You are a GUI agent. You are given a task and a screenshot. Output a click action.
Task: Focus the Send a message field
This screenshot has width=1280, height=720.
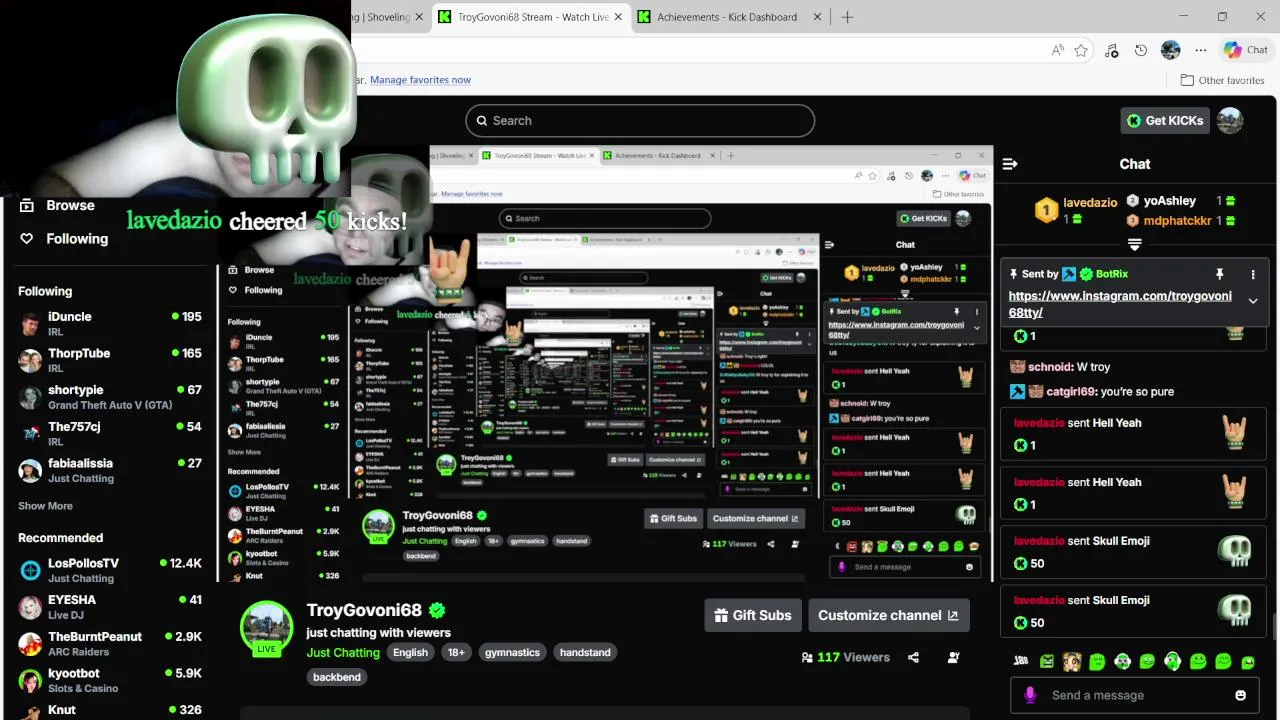(x=1132, y=695)
